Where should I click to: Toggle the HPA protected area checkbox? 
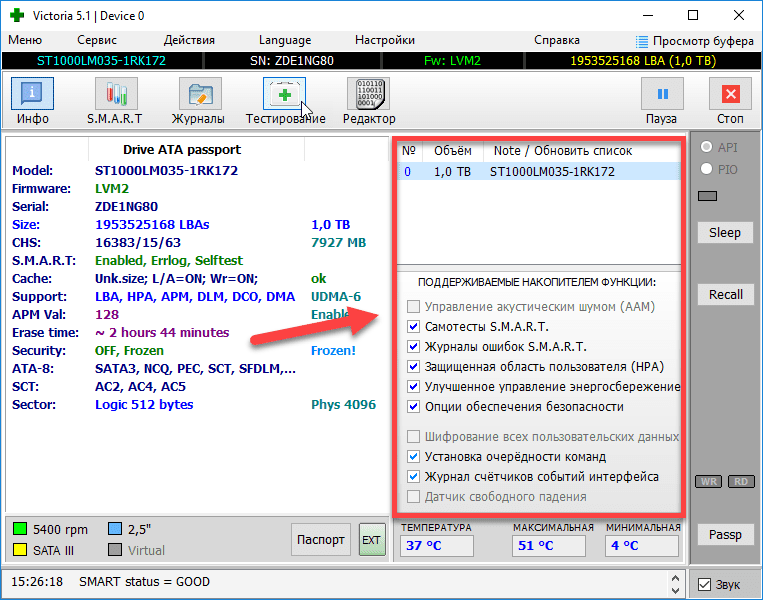tap(413, 366)
